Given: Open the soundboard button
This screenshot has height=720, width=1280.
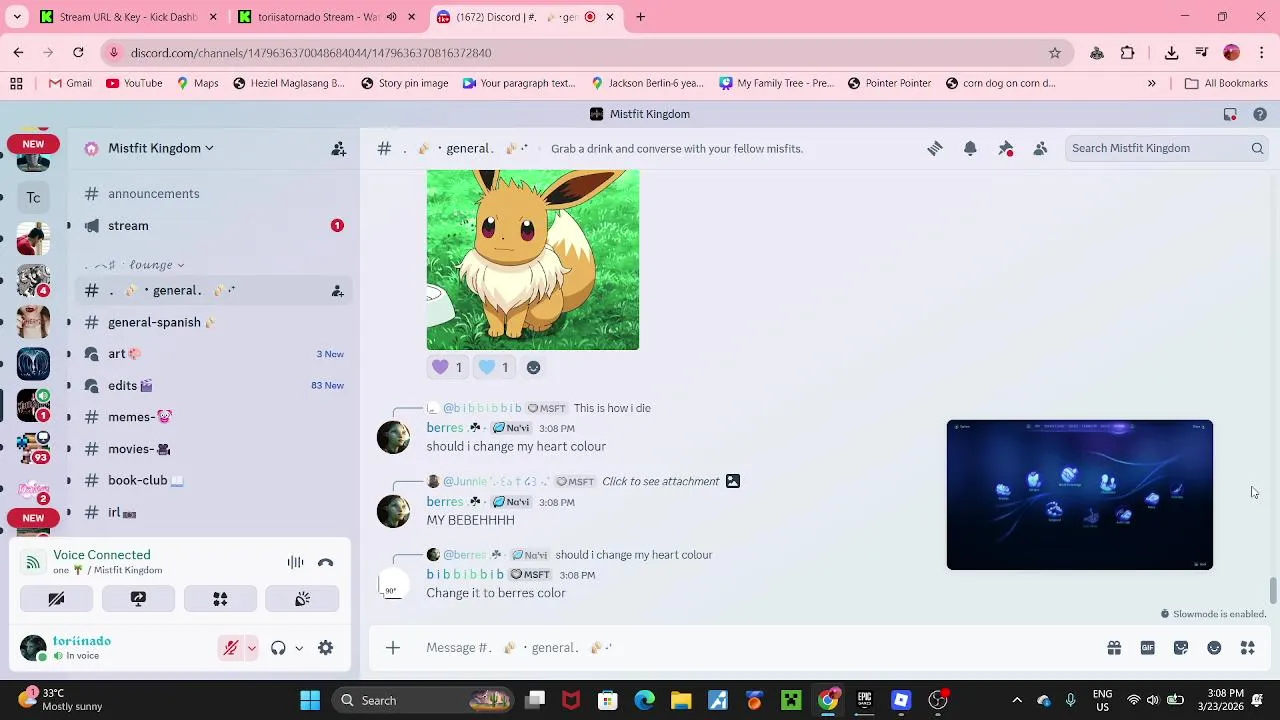Looking at the screenshot, I should (x=302, y=599).
